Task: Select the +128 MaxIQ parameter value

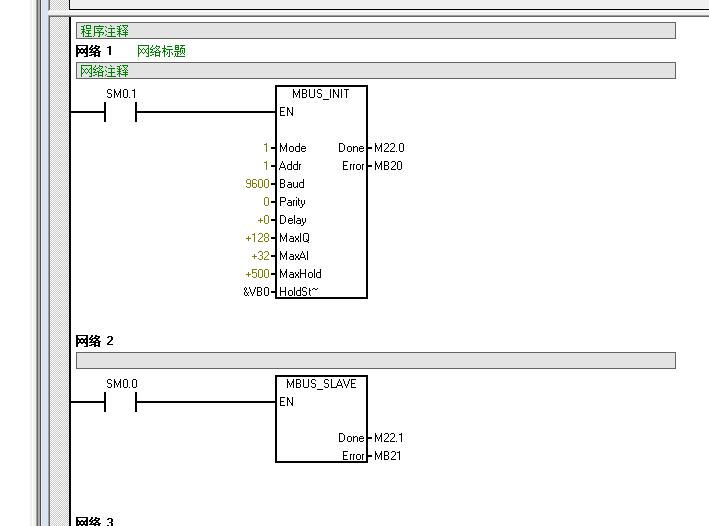Action: pos(257,238)
